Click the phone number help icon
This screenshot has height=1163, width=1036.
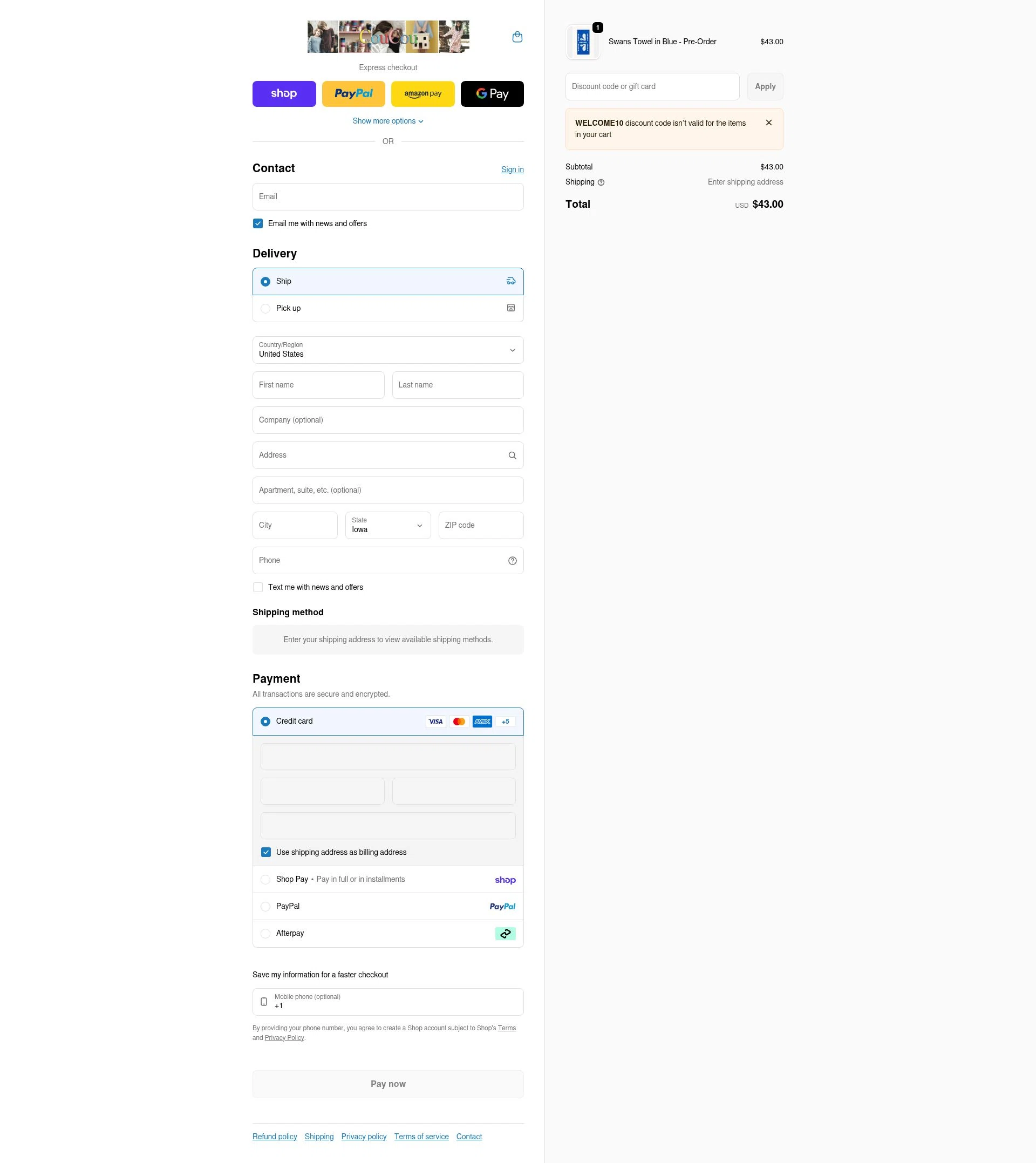click(512, 560)
